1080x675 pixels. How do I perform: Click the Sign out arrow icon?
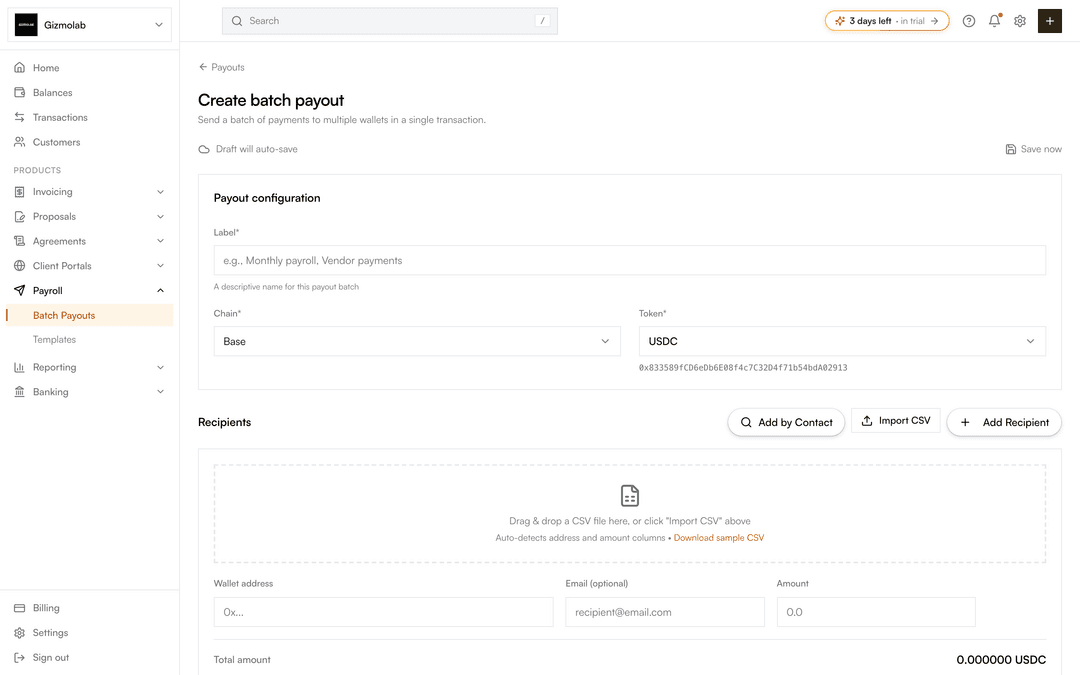[19, 658]
